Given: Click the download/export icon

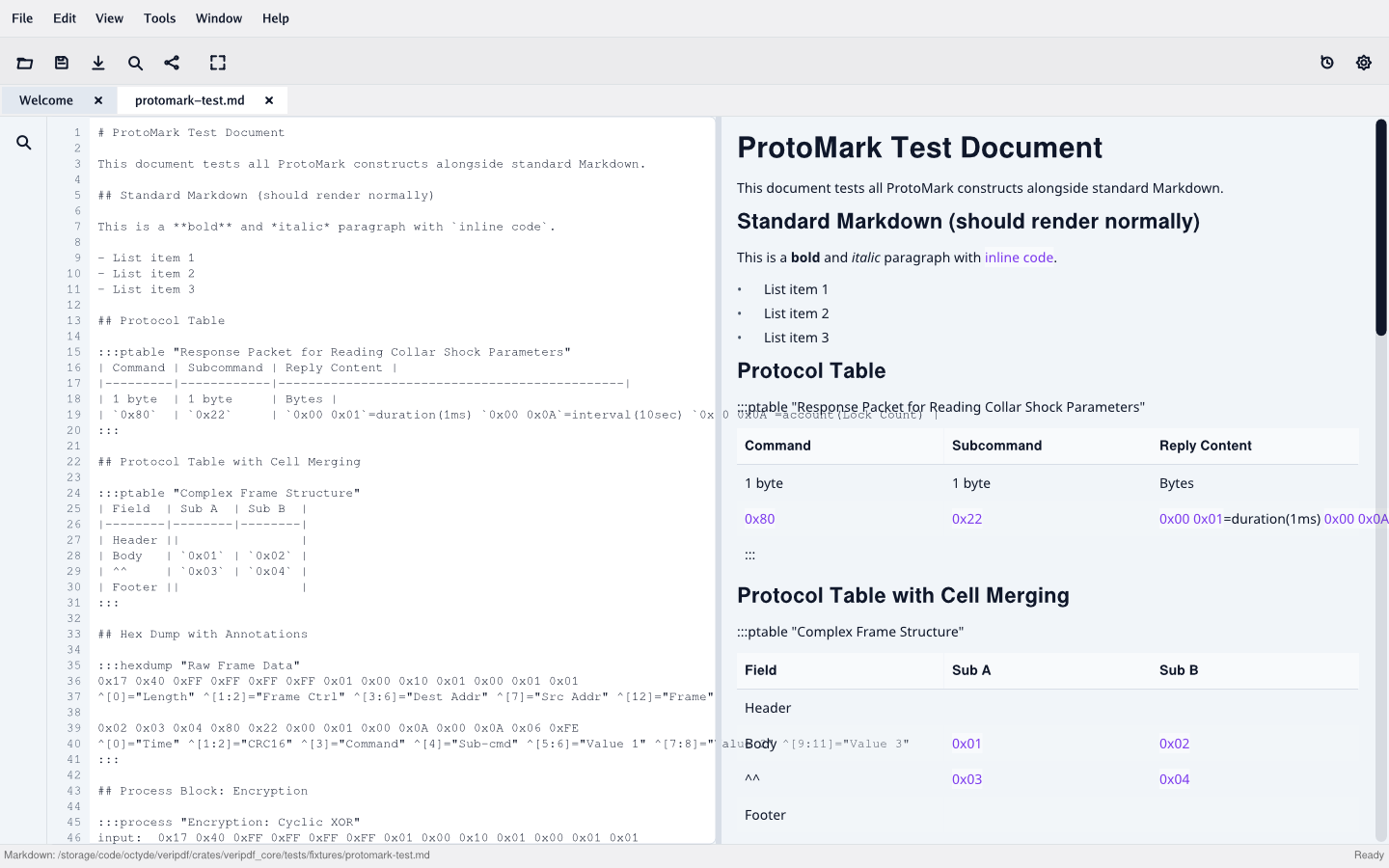Looking at the screenshot, I should point(98,63).
